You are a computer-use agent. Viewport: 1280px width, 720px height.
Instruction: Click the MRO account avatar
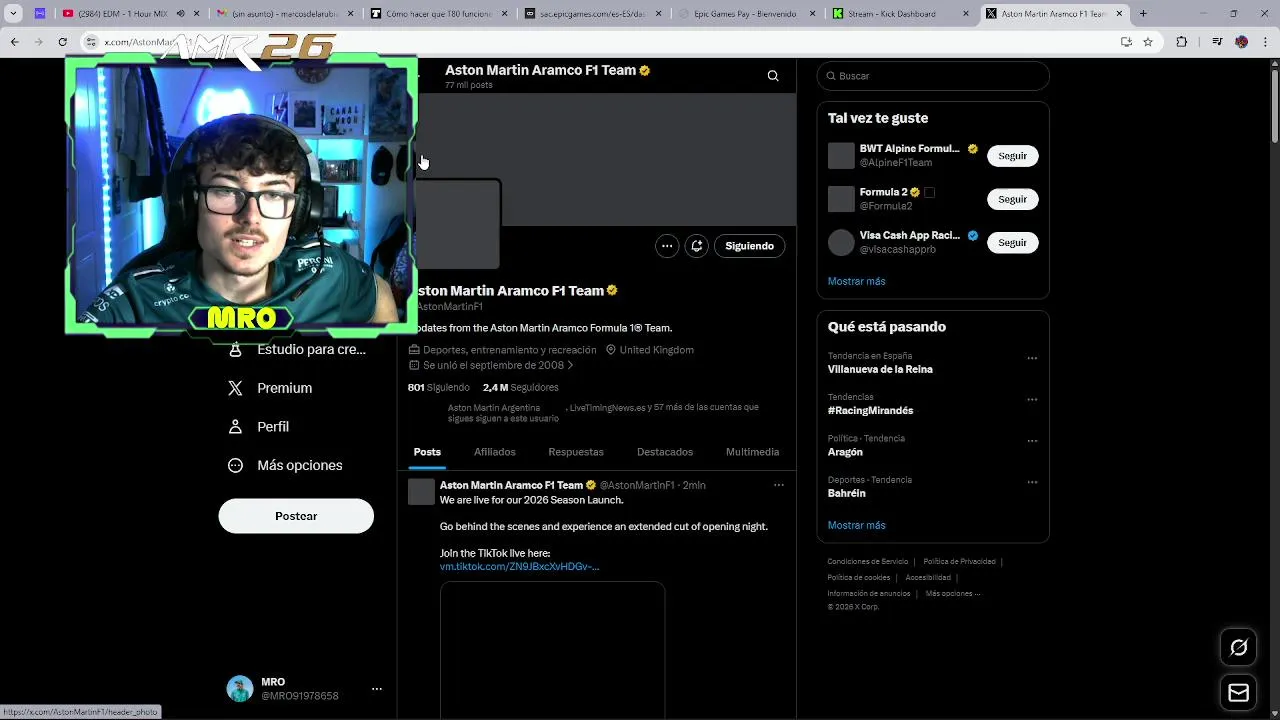coord(240,689)
